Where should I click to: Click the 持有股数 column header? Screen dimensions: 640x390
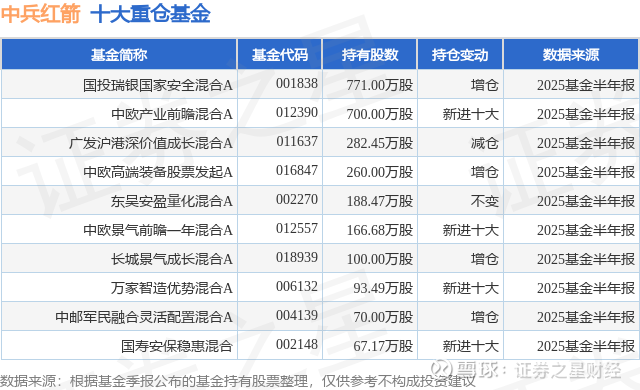370,55
